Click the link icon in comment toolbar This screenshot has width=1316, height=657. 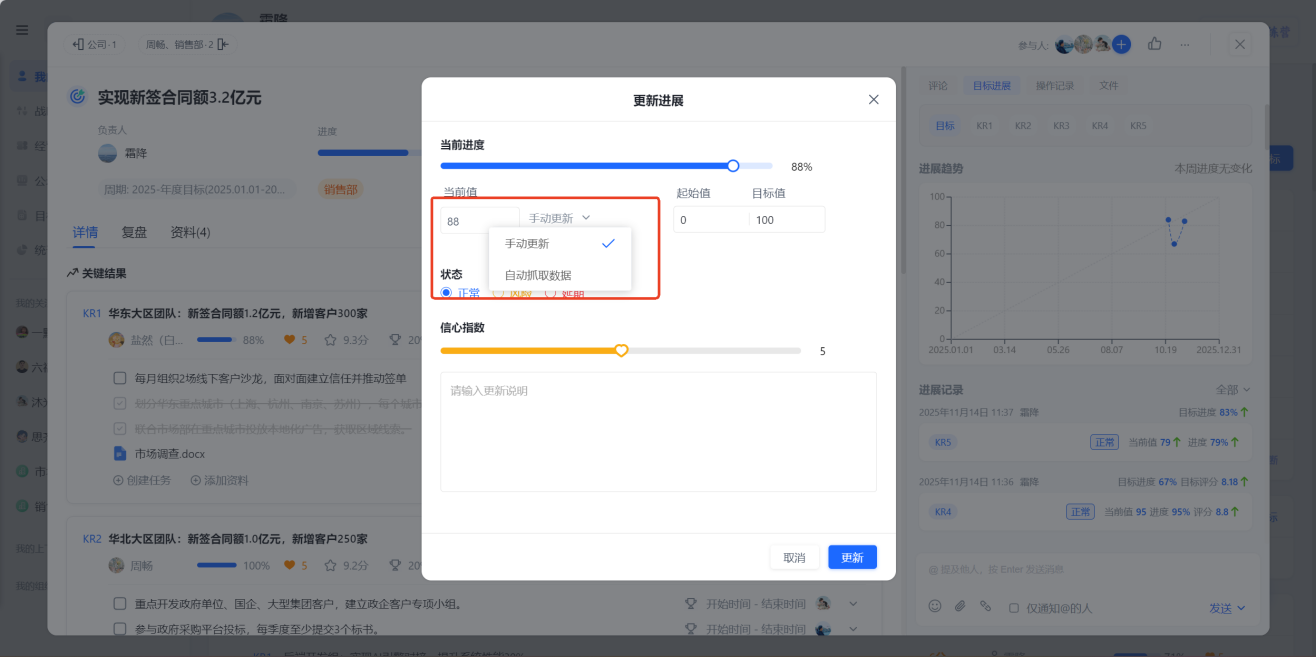tap(985, 606)
